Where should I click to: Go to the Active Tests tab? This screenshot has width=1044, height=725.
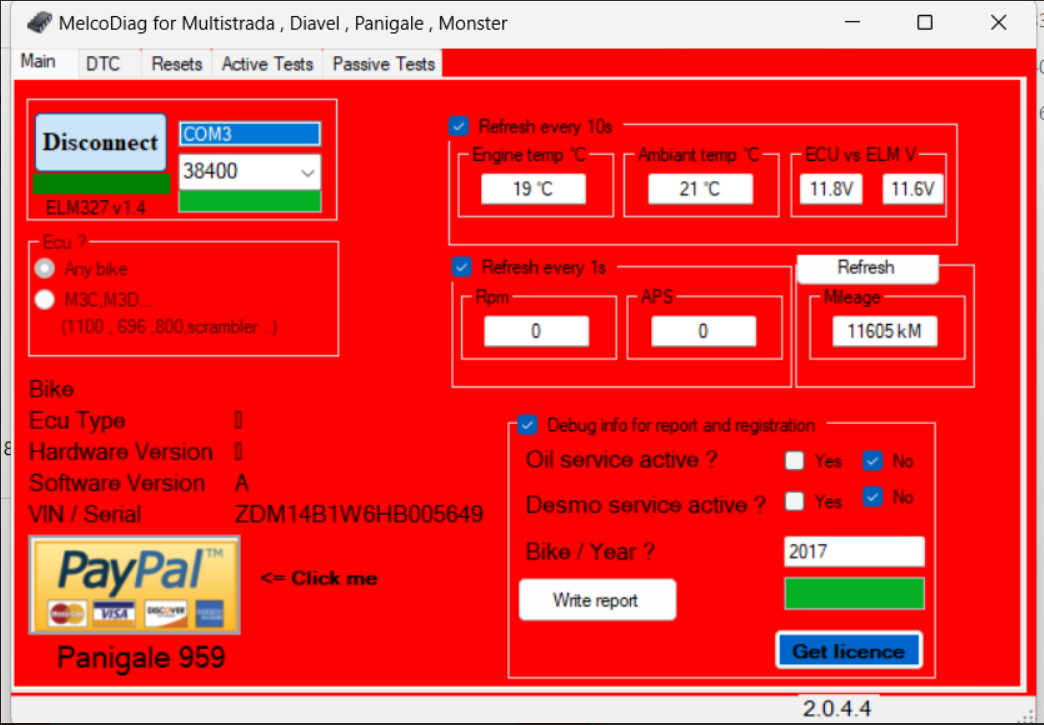pyautogui.click(x=267, y=64)
